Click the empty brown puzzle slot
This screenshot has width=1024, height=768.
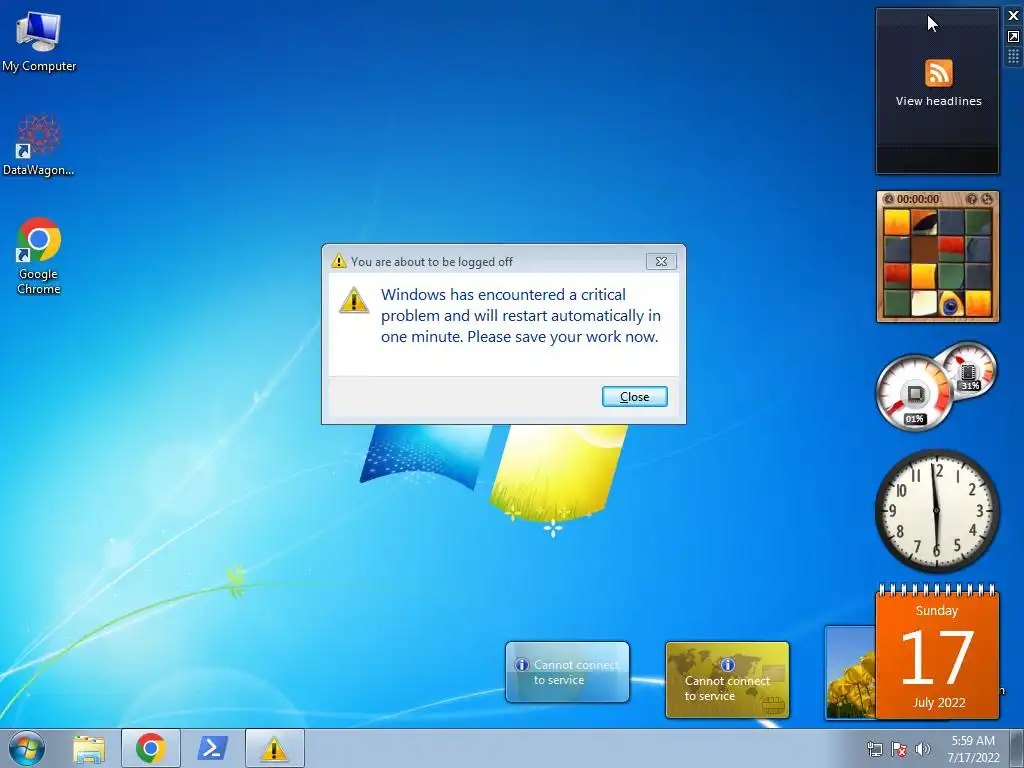point(924,249)
